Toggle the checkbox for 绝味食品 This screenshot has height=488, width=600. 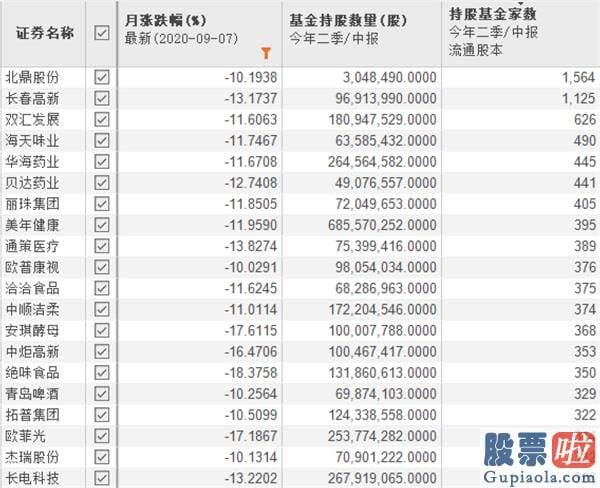[102, 372]
